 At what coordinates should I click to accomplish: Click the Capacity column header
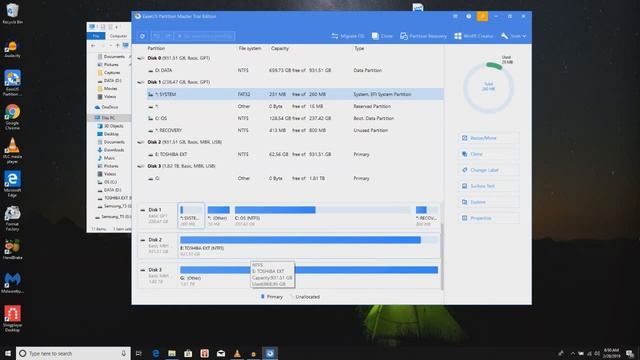tap(280, 48)
